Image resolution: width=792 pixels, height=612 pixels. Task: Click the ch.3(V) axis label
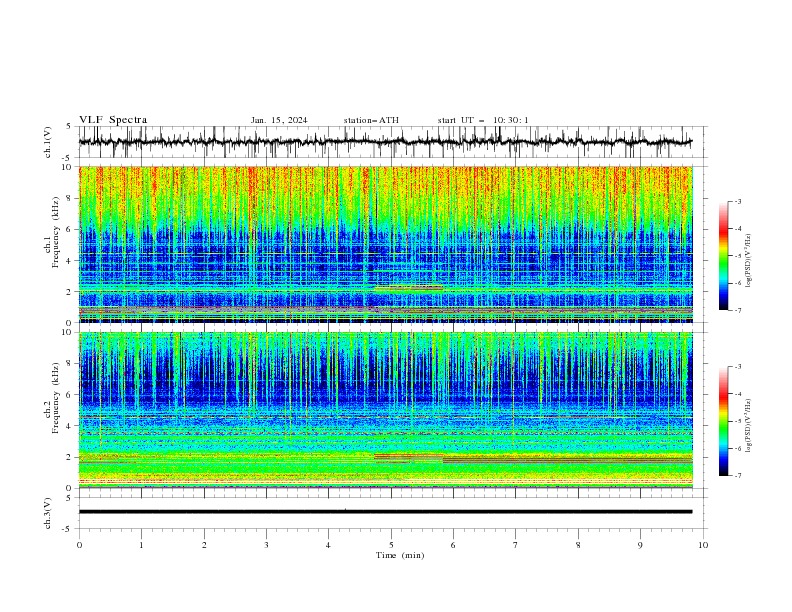[x=48, y=513]
